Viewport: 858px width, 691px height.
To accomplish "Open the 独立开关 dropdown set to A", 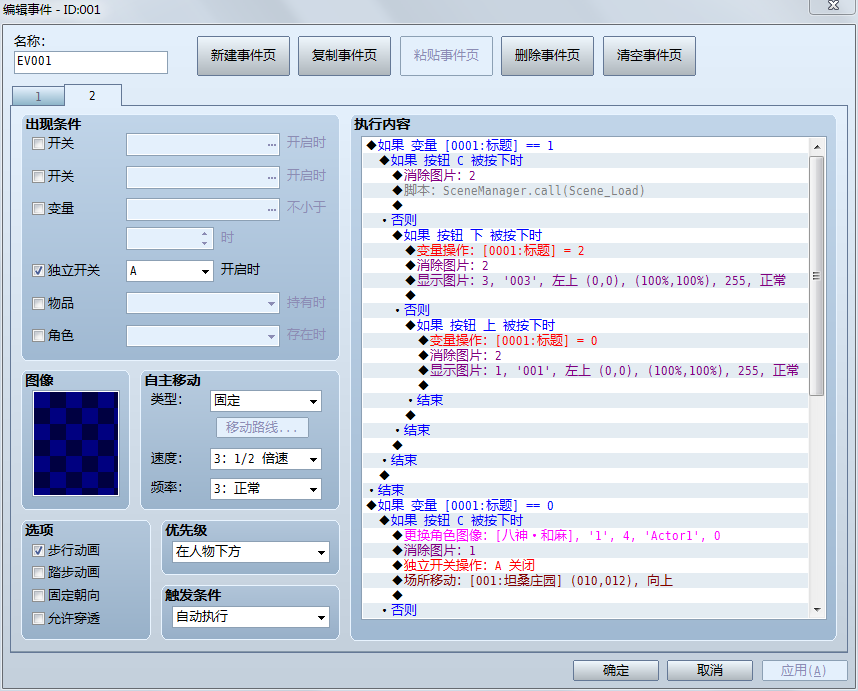I will (x=170, y=271).
